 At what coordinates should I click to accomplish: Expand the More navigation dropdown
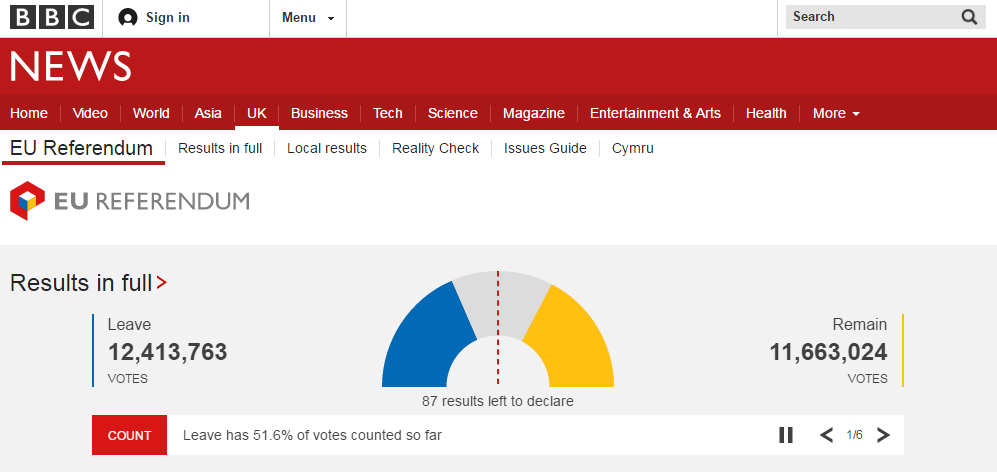coord(836,113)
